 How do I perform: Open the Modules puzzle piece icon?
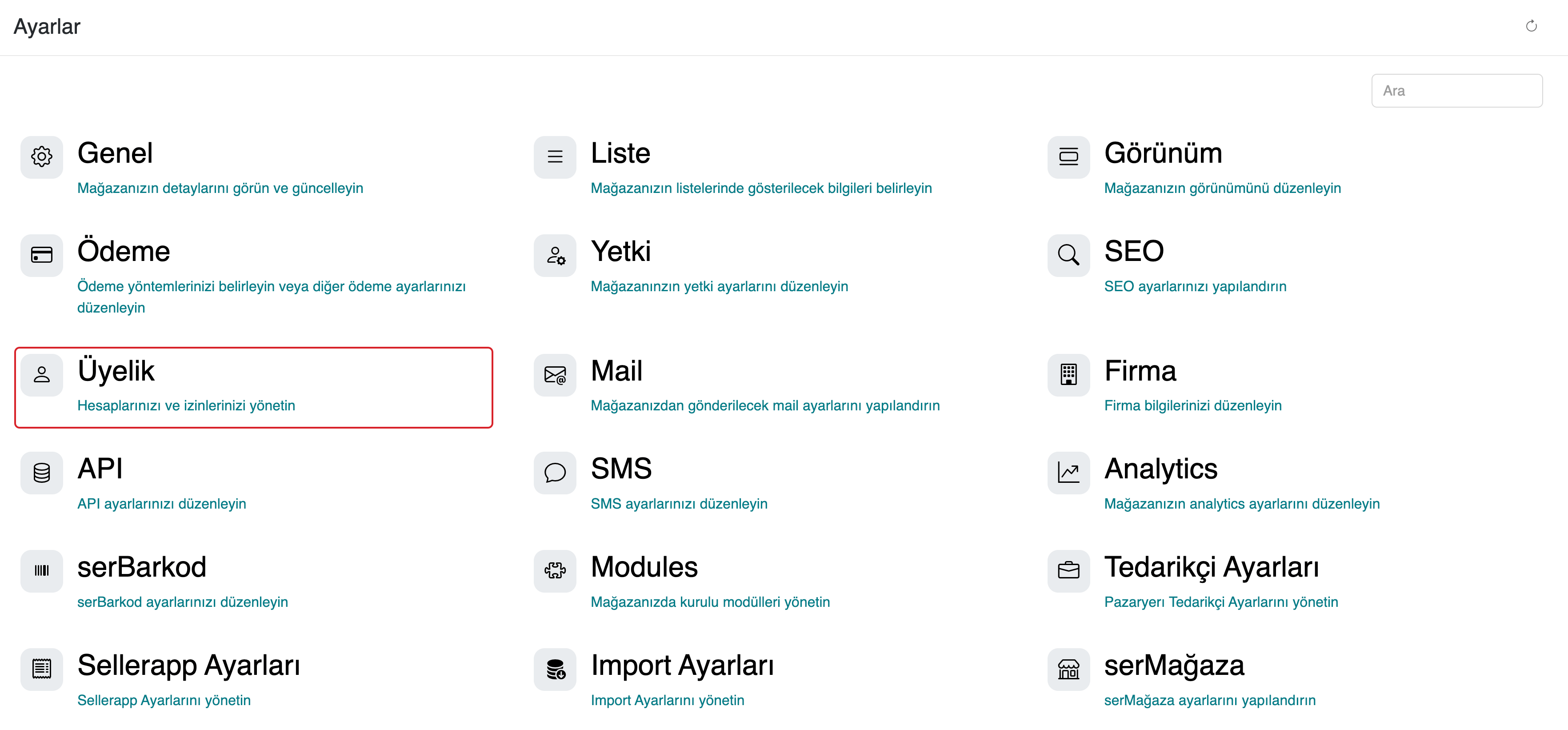555,571
